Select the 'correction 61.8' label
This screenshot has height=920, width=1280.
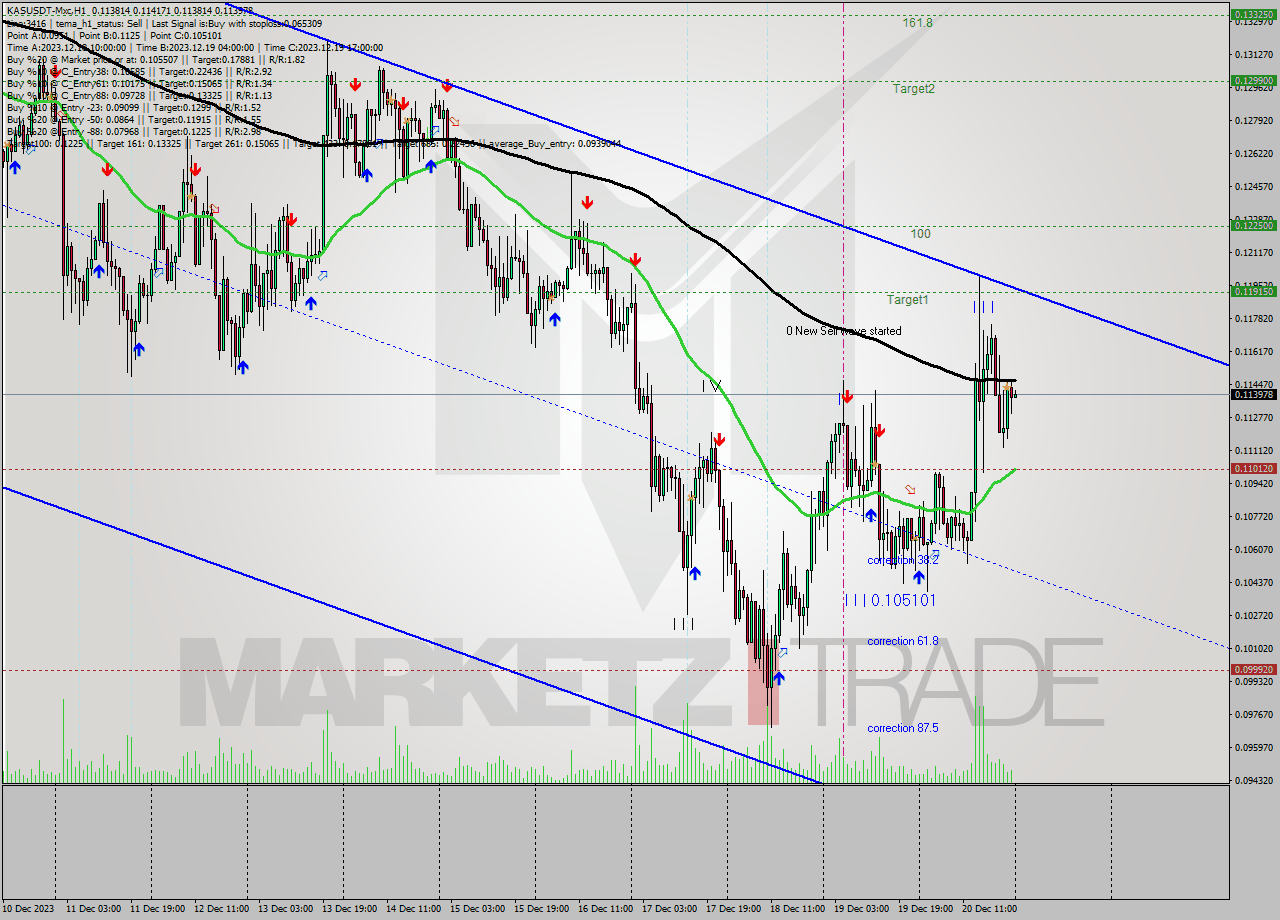click(x=902, y=641)
